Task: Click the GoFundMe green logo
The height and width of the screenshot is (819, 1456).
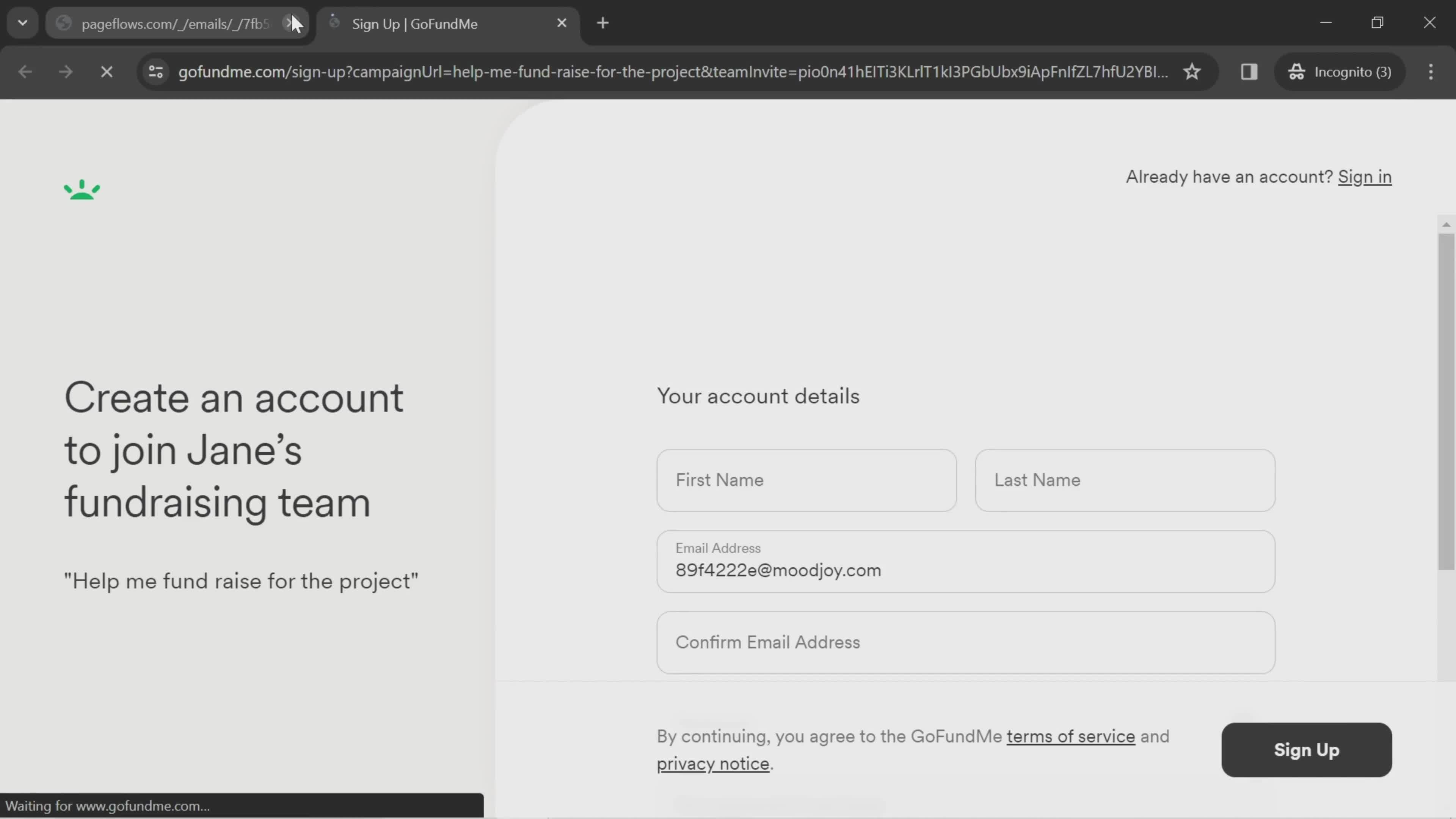Action: tap(82, 189)
